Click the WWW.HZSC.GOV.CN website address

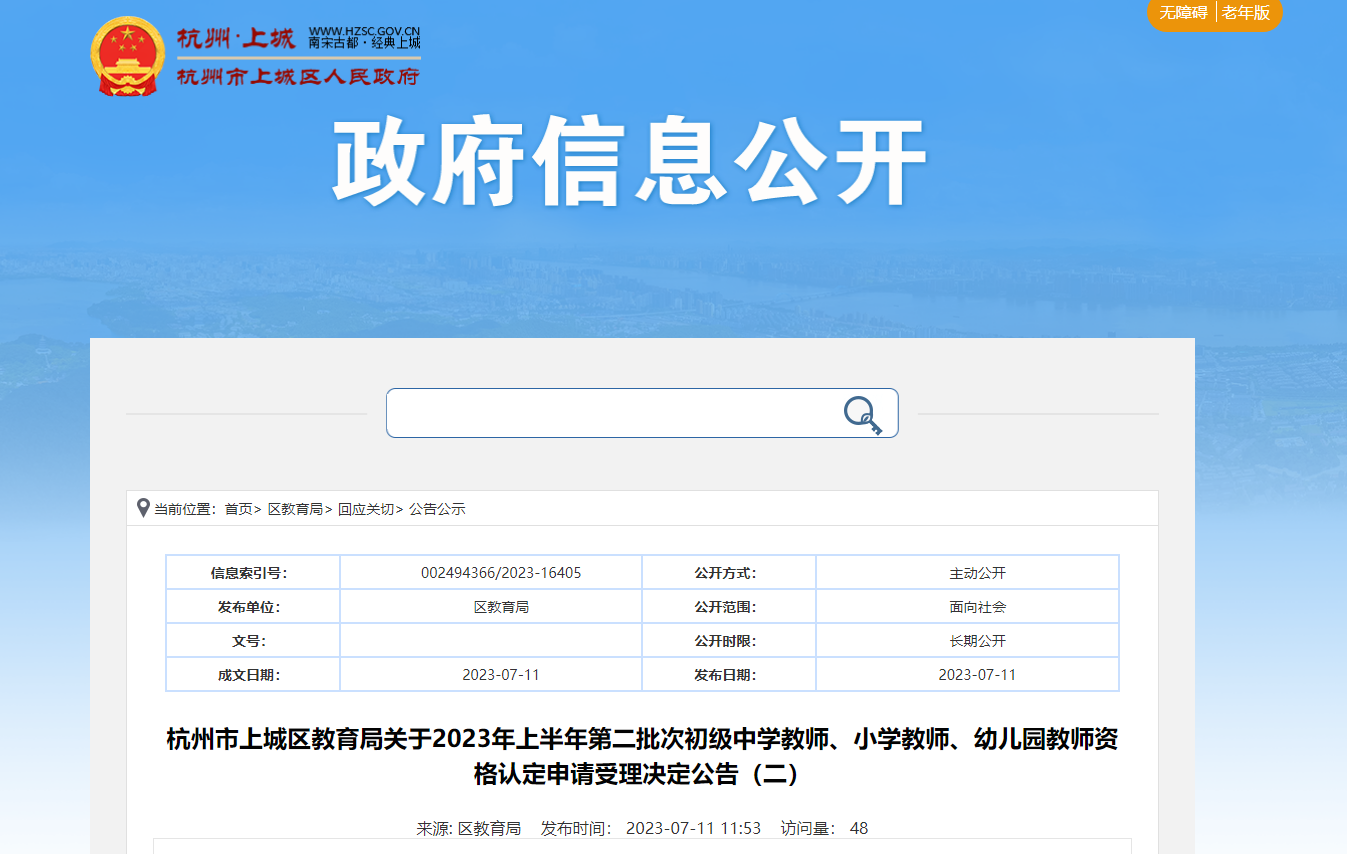click(x=364, y=31)
